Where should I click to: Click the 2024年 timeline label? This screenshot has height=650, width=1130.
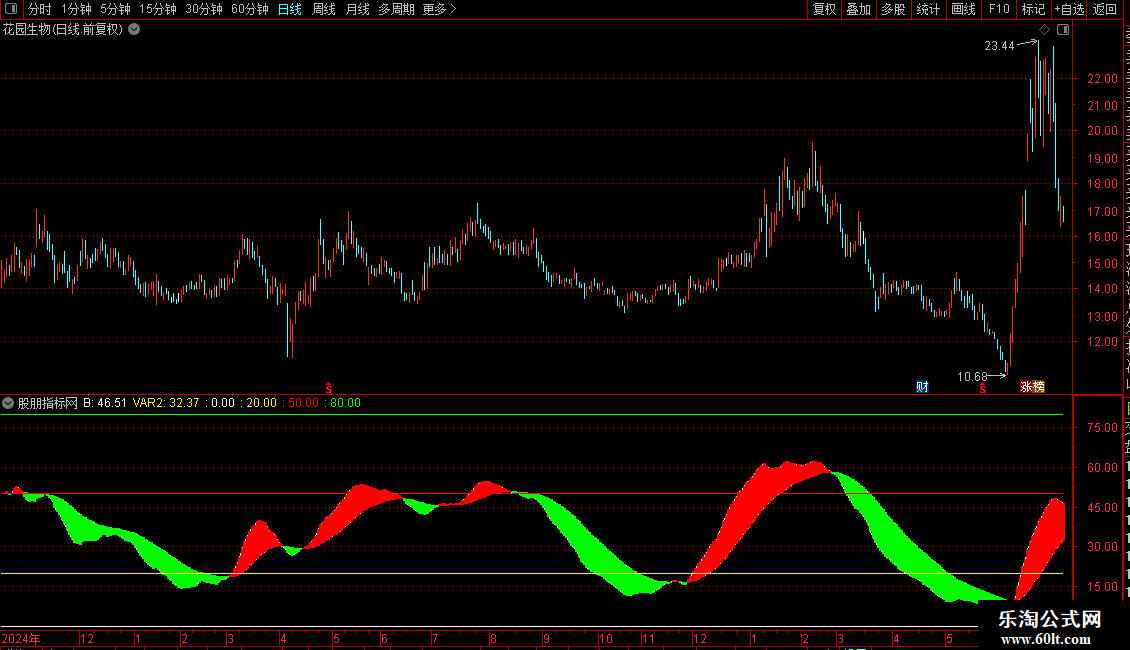[x=21, y=638]
